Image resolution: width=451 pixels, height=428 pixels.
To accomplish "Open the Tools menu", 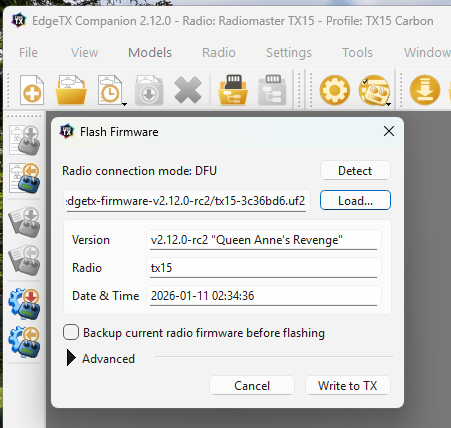I will coord(357,53).
